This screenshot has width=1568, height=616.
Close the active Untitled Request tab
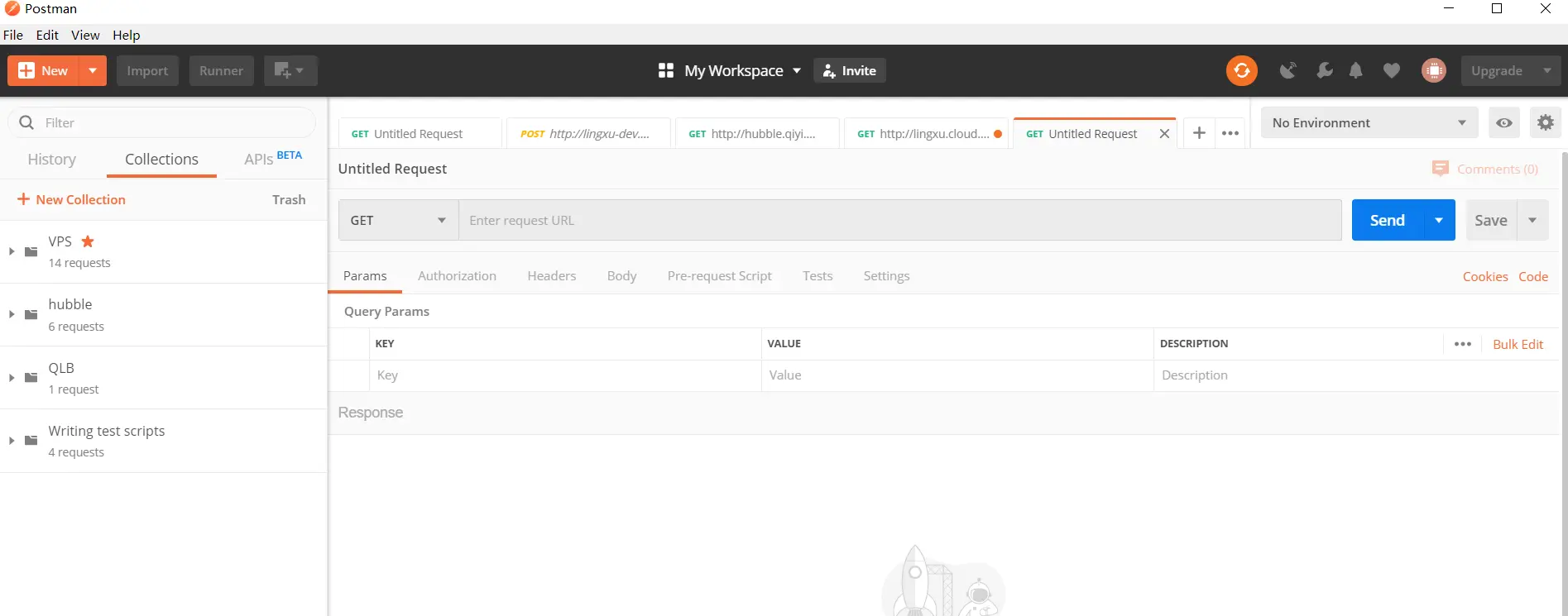point(1164,134)
